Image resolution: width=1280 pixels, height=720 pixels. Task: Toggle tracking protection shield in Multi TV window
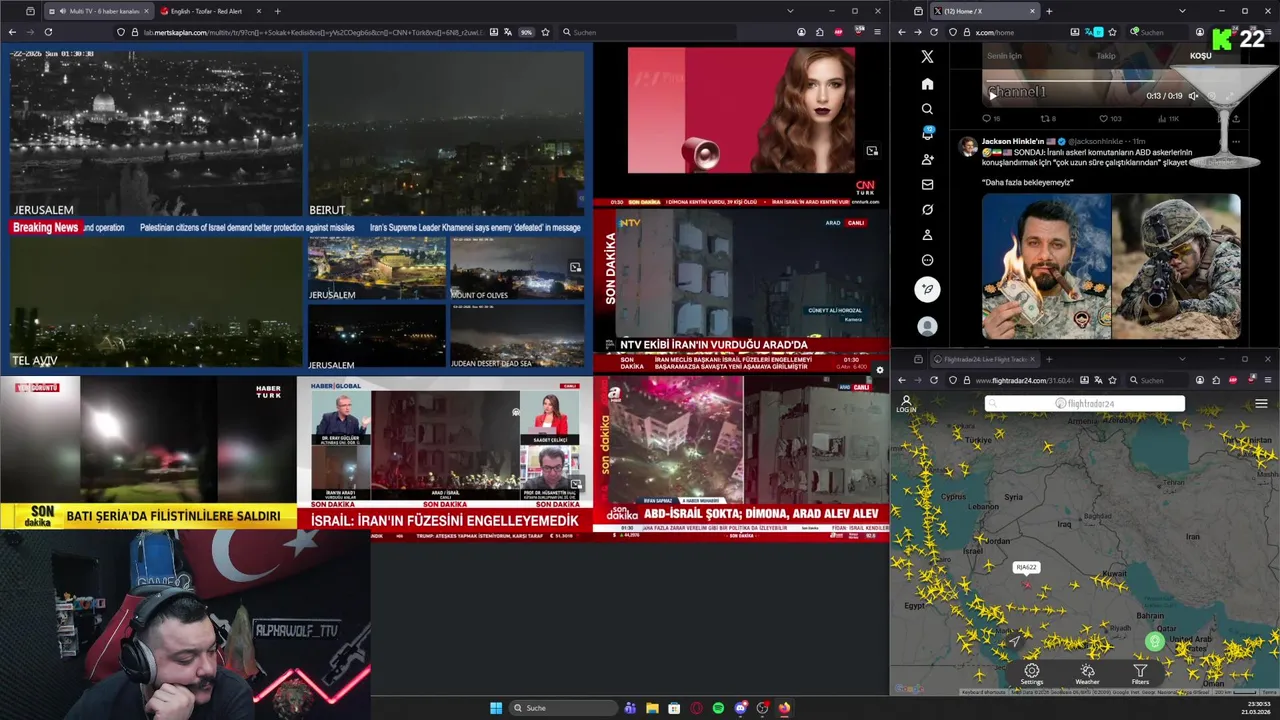point(121,32)
